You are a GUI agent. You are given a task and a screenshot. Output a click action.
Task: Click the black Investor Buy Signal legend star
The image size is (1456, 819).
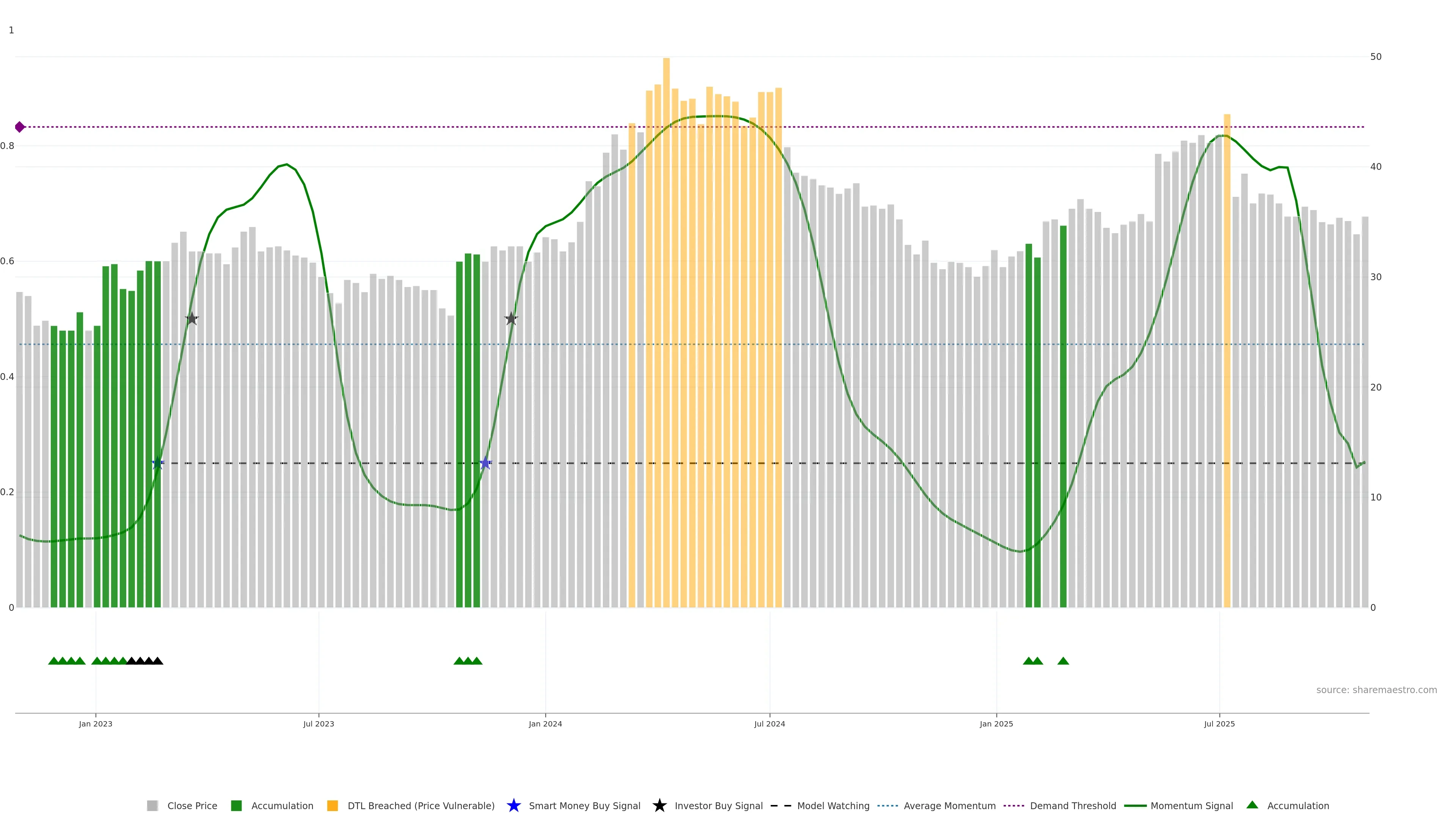click(x=659, y=805)
